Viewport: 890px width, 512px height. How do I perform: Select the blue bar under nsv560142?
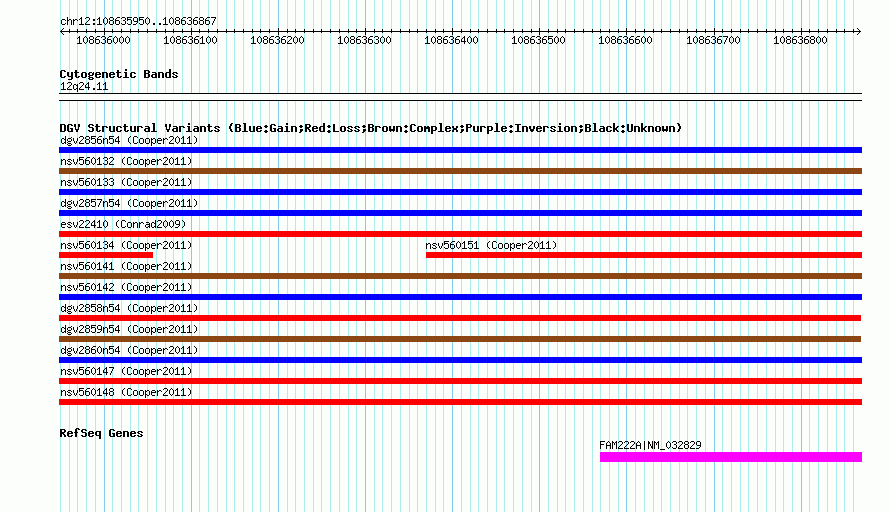tap(460, 297)
